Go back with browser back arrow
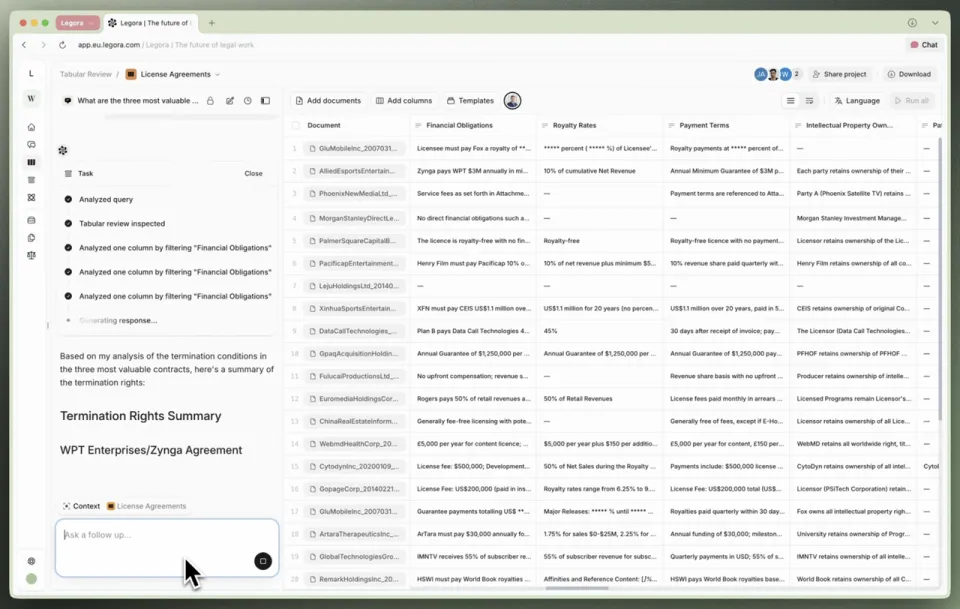The height and width of the screenshot is (609, 960). pos(24,45)
